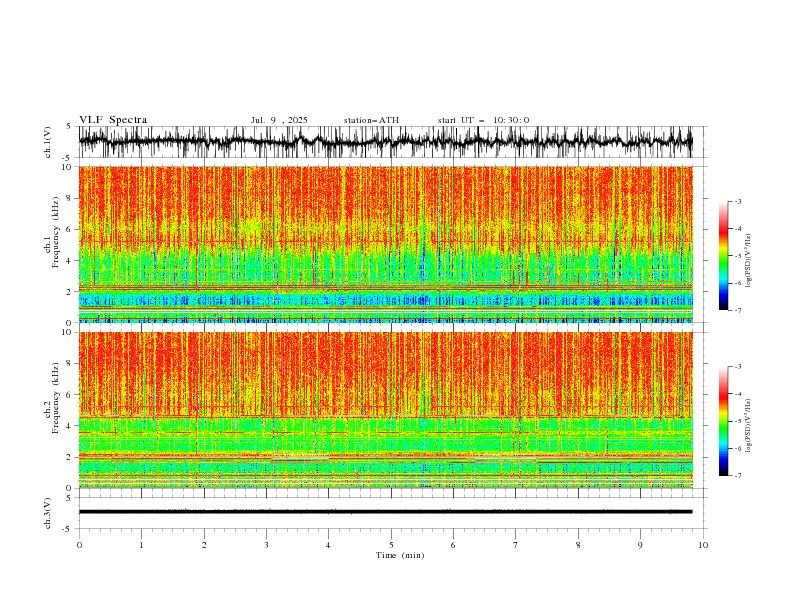Click the "-3" tick on the upper color bar

coord(738,201)
